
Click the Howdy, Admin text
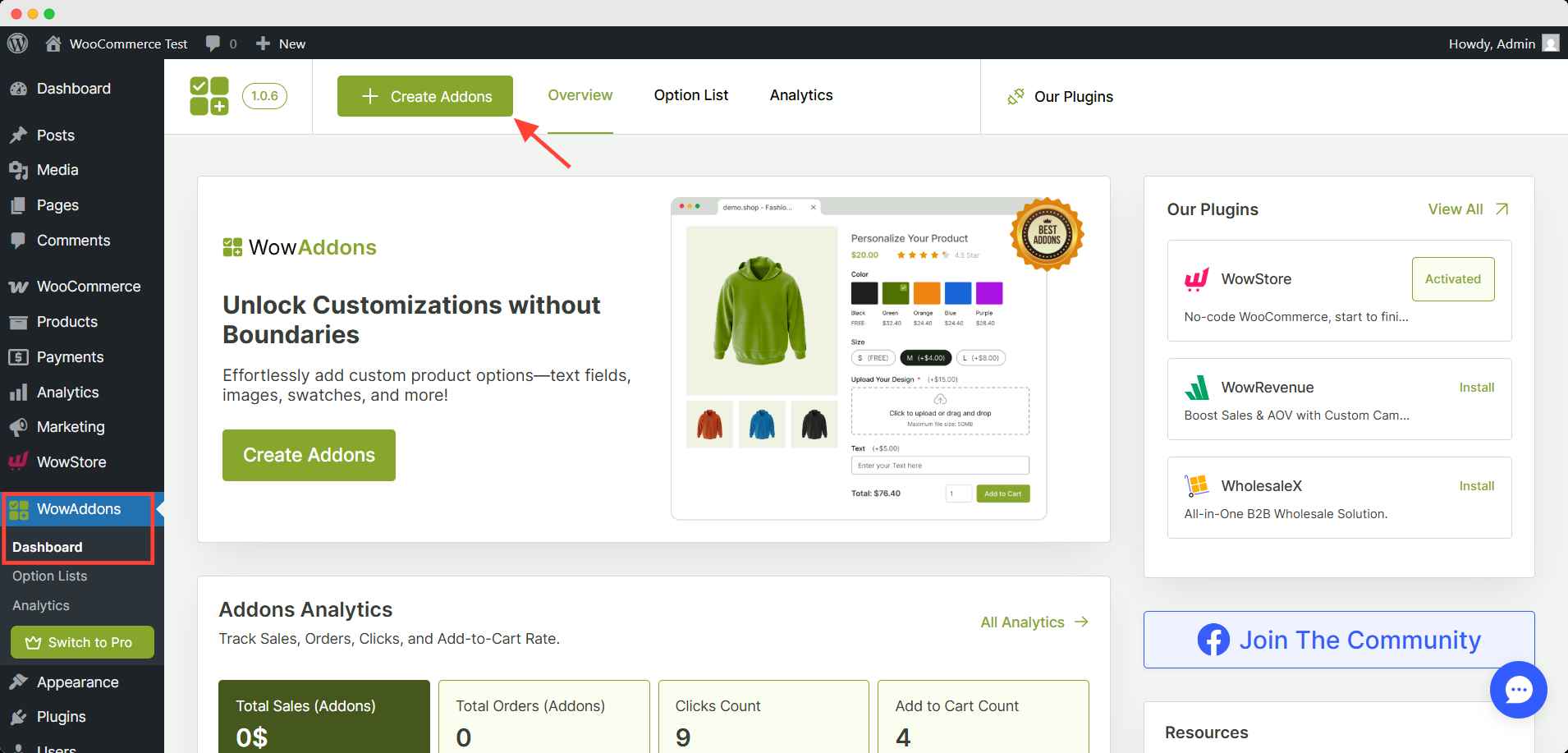point(1492,44)
